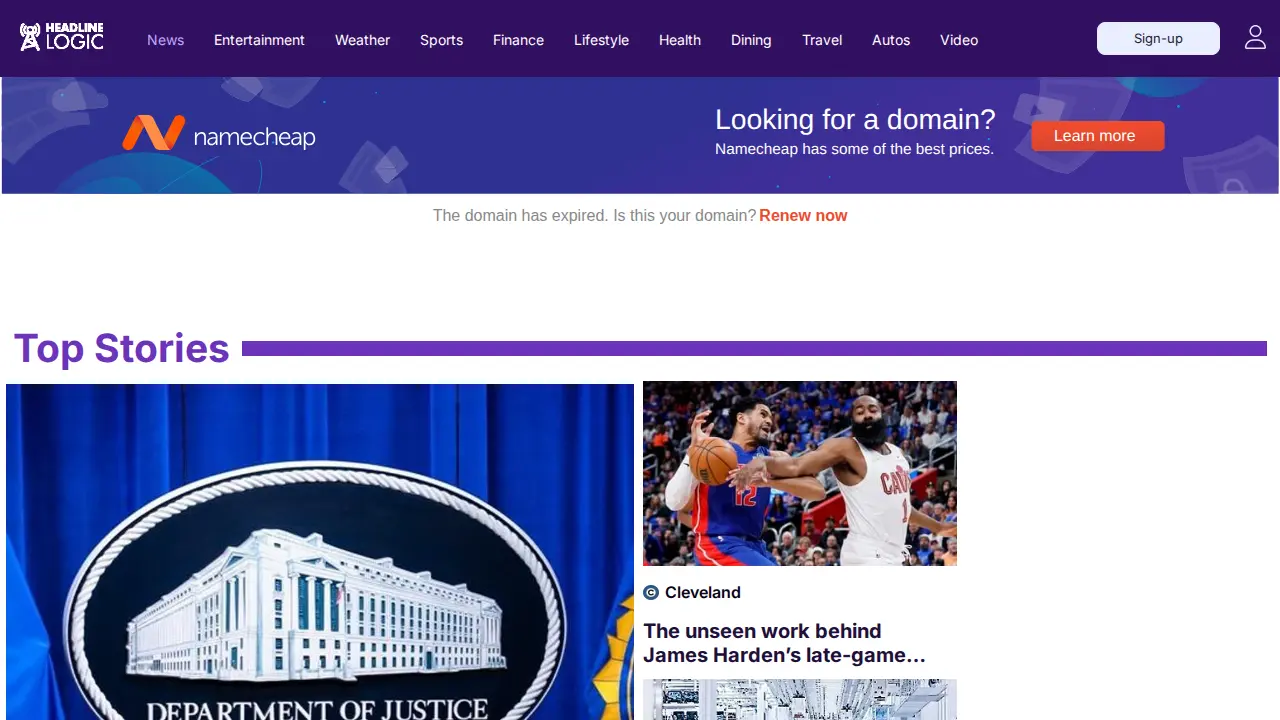Select Lifestyle in the navigation bar
The image size is (1280, 720).
pos(601,40)
